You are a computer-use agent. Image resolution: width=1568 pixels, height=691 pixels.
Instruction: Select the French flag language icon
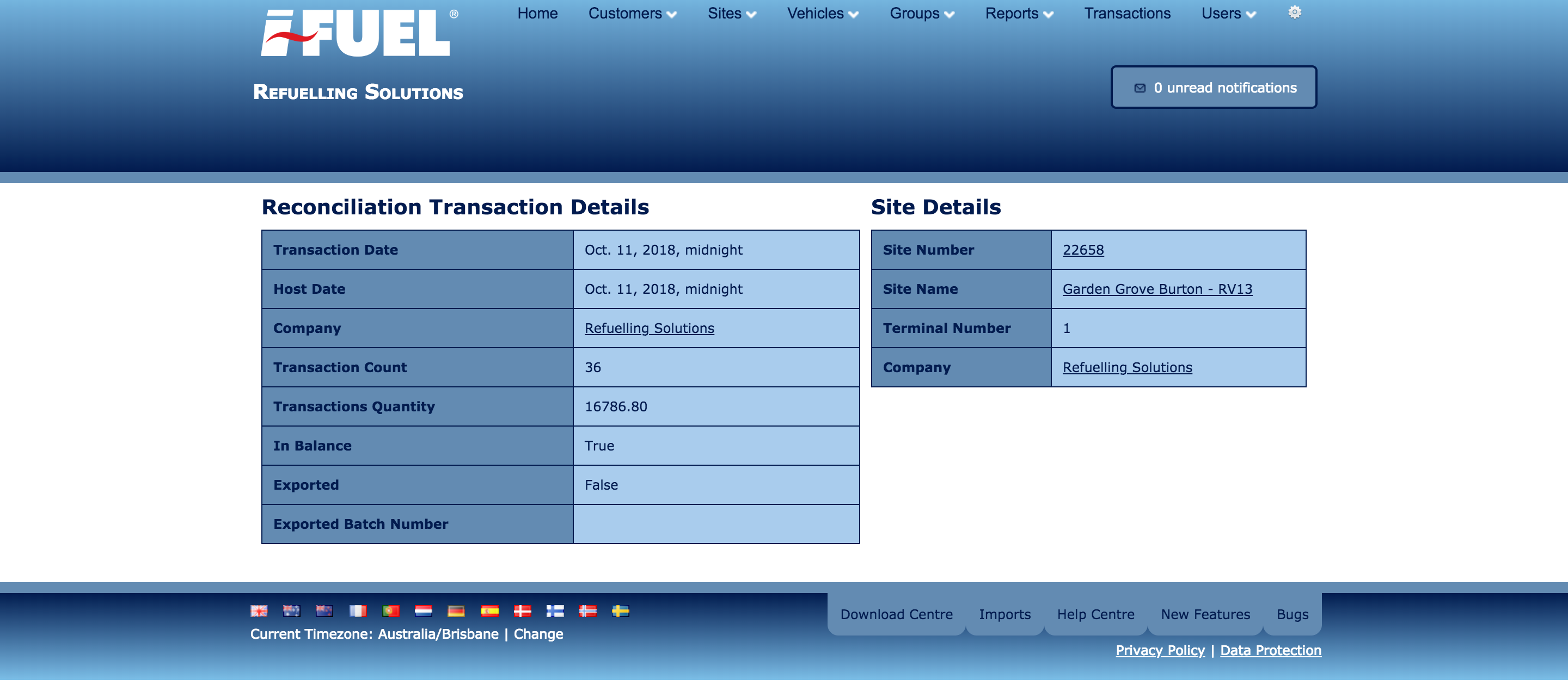358,610
